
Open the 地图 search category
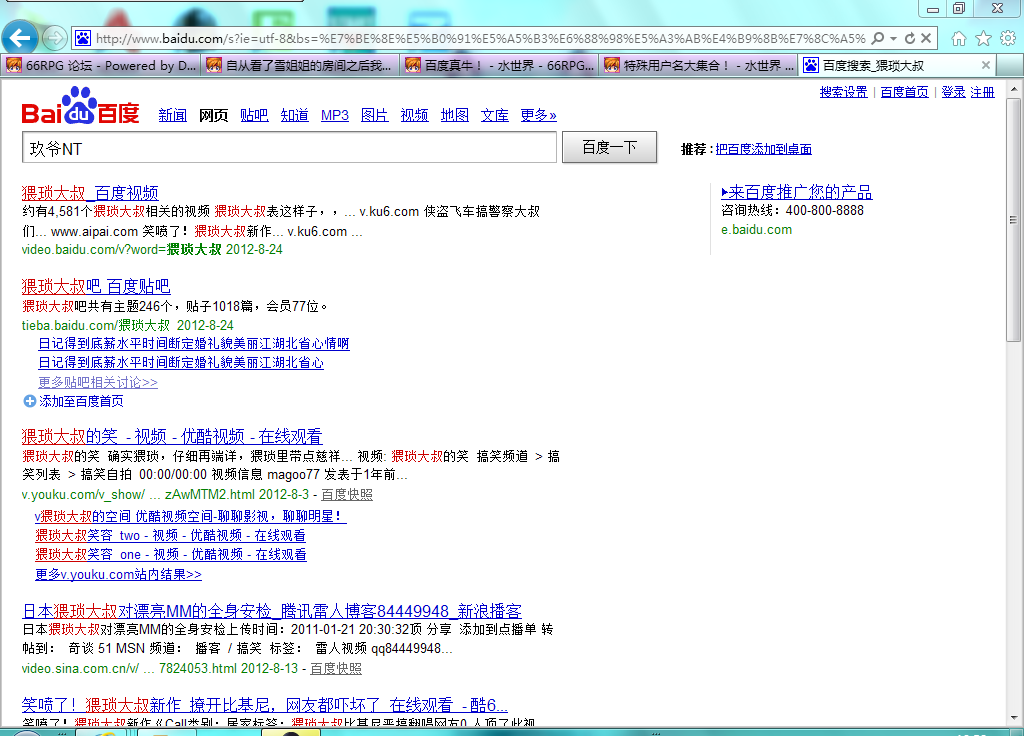455,116
